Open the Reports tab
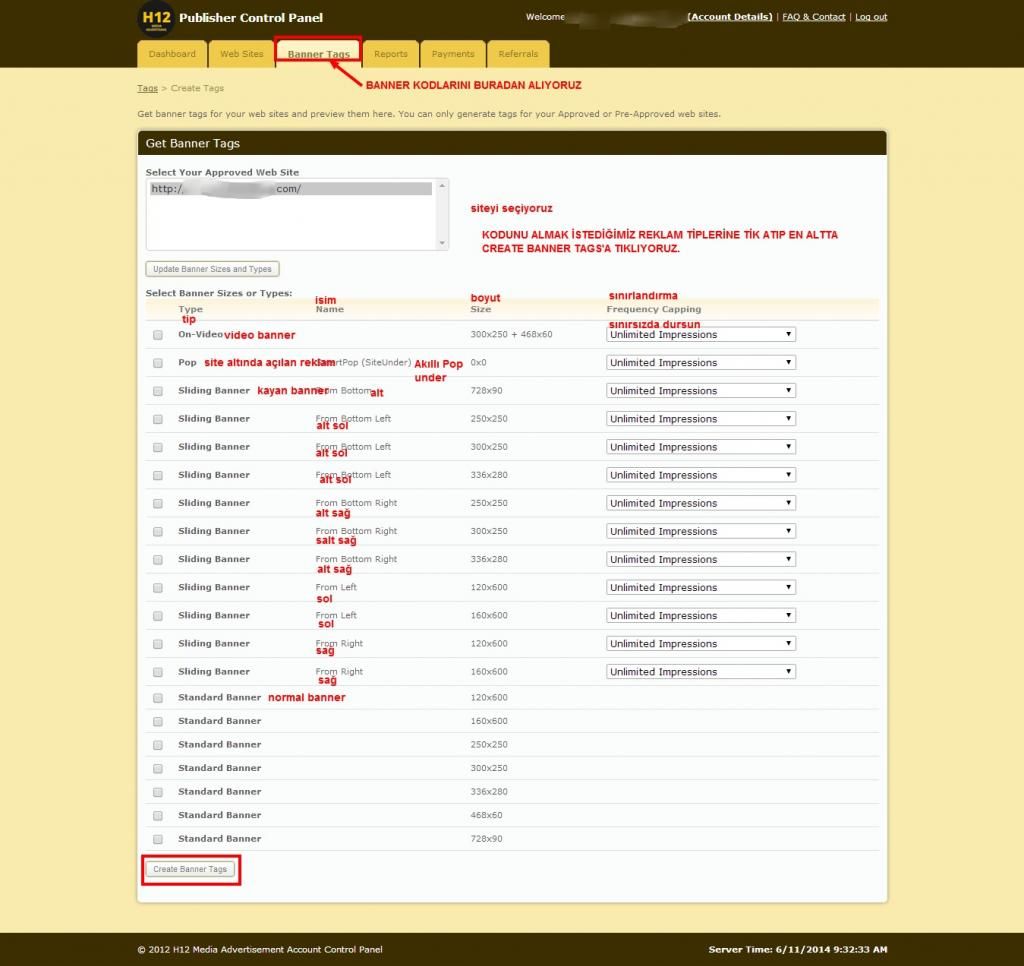The height and width of the screenshot is (966, 1024). [x=391, y=54]
